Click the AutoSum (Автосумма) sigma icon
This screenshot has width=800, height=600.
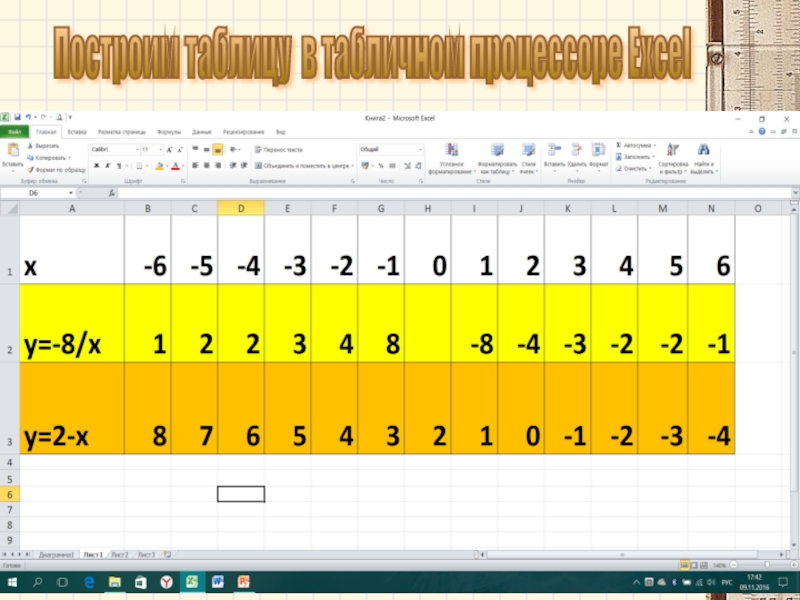pos(618,145)
